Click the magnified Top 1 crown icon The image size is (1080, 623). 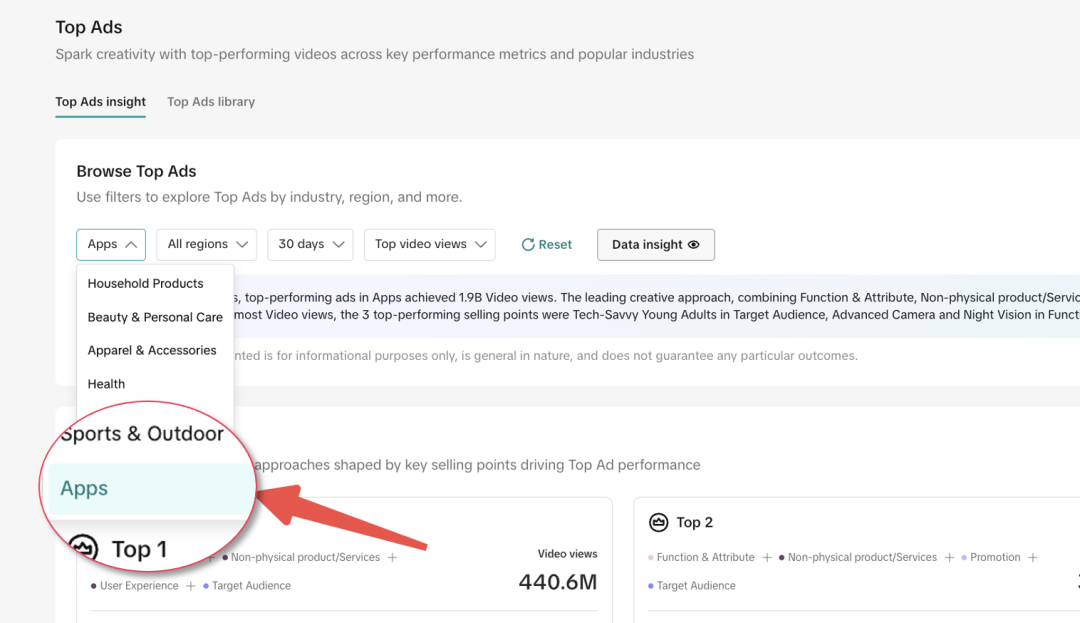click(x=84, y=548)
